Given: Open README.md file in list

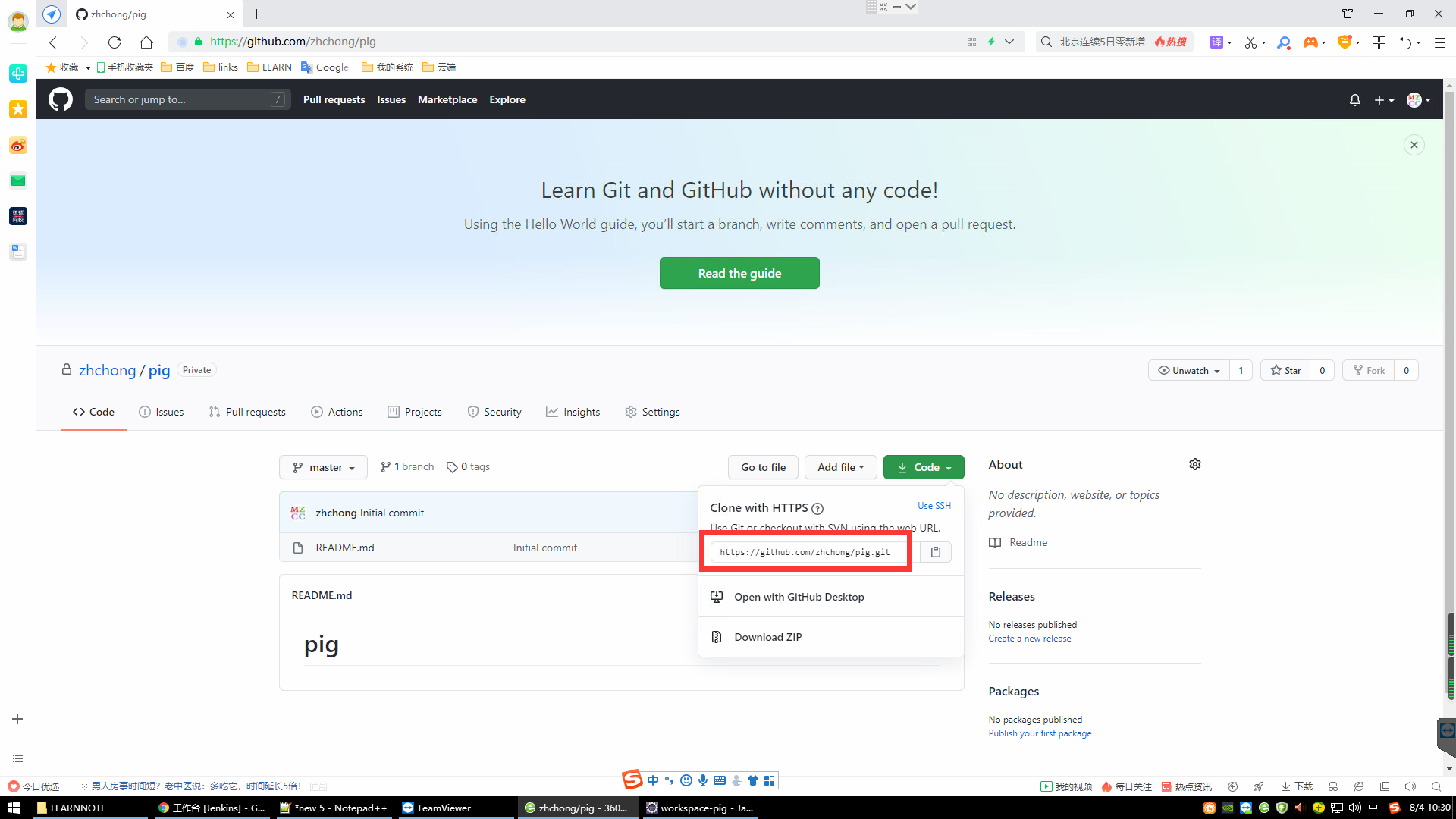Looking at the screenshot, I should [345, 548].
